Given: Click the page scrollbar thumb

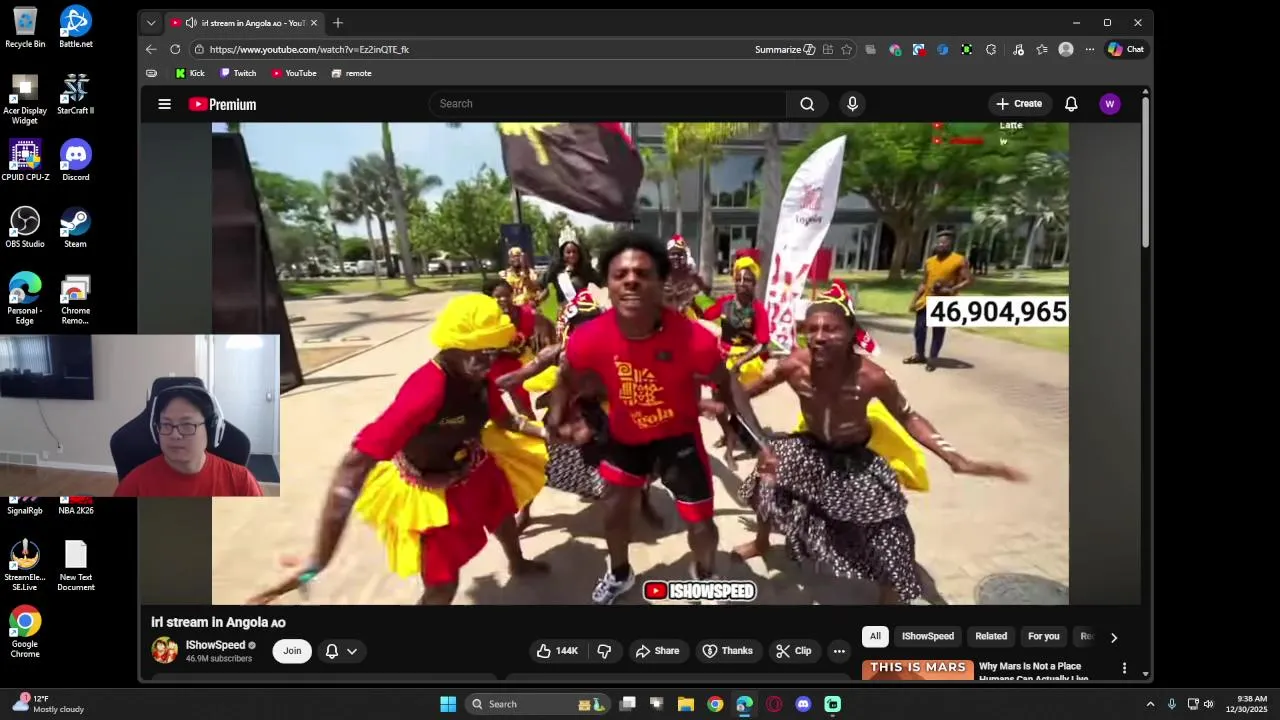Looking at the screenshot, I should tap(1146, 170).
